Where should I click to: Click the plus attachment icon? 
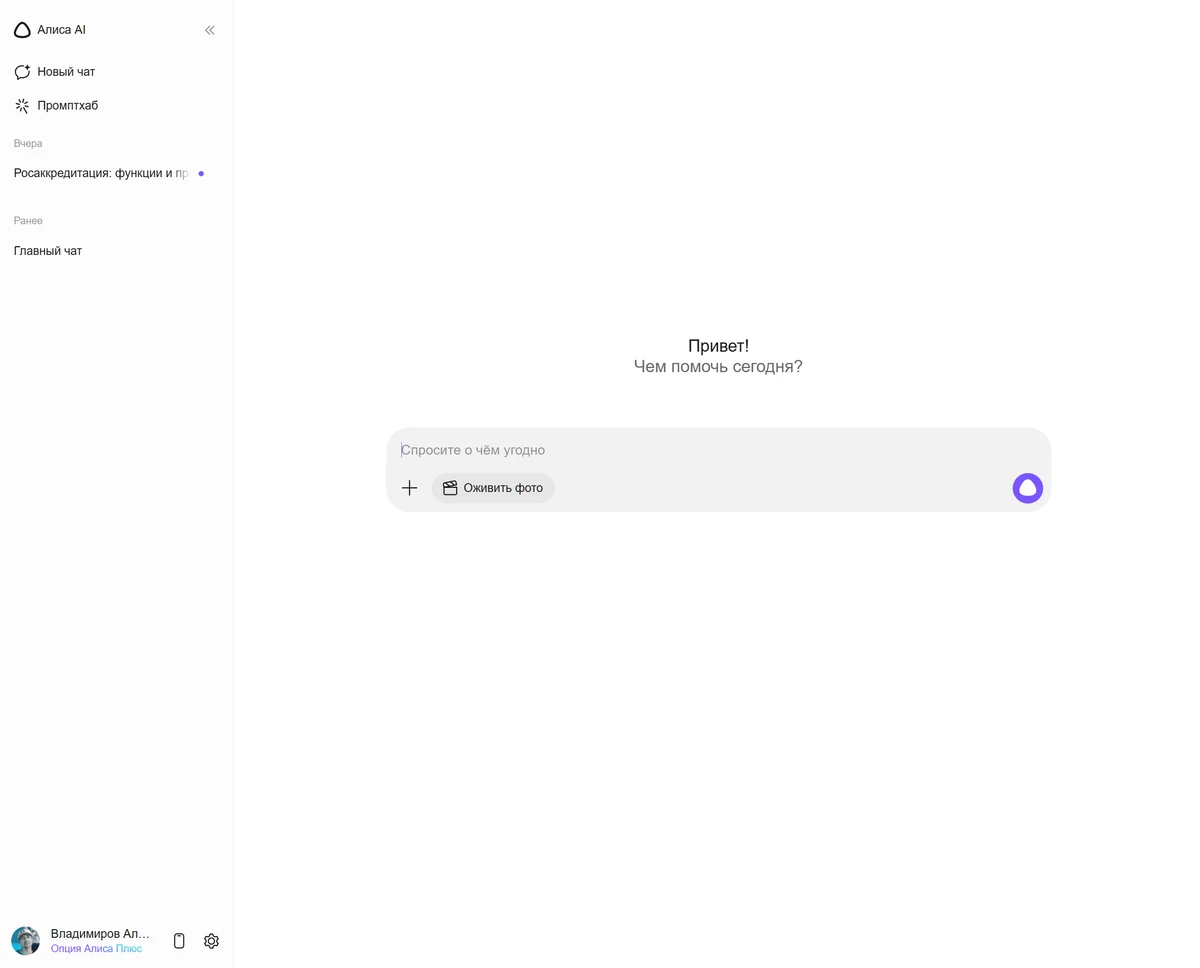click(x=409, y=488)
